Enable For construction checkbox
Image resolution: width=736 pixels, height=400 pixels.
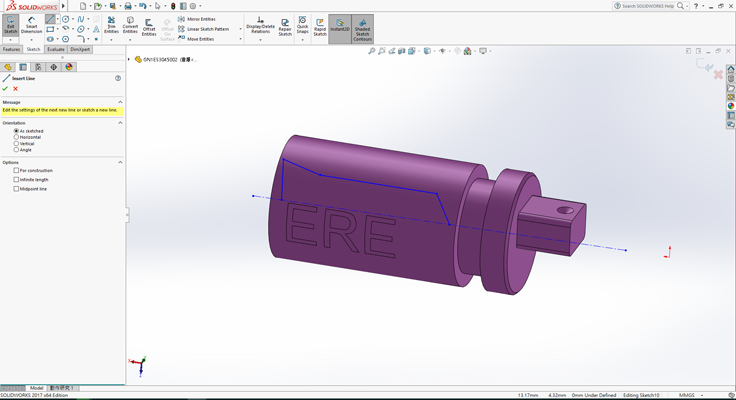point(16,170)
